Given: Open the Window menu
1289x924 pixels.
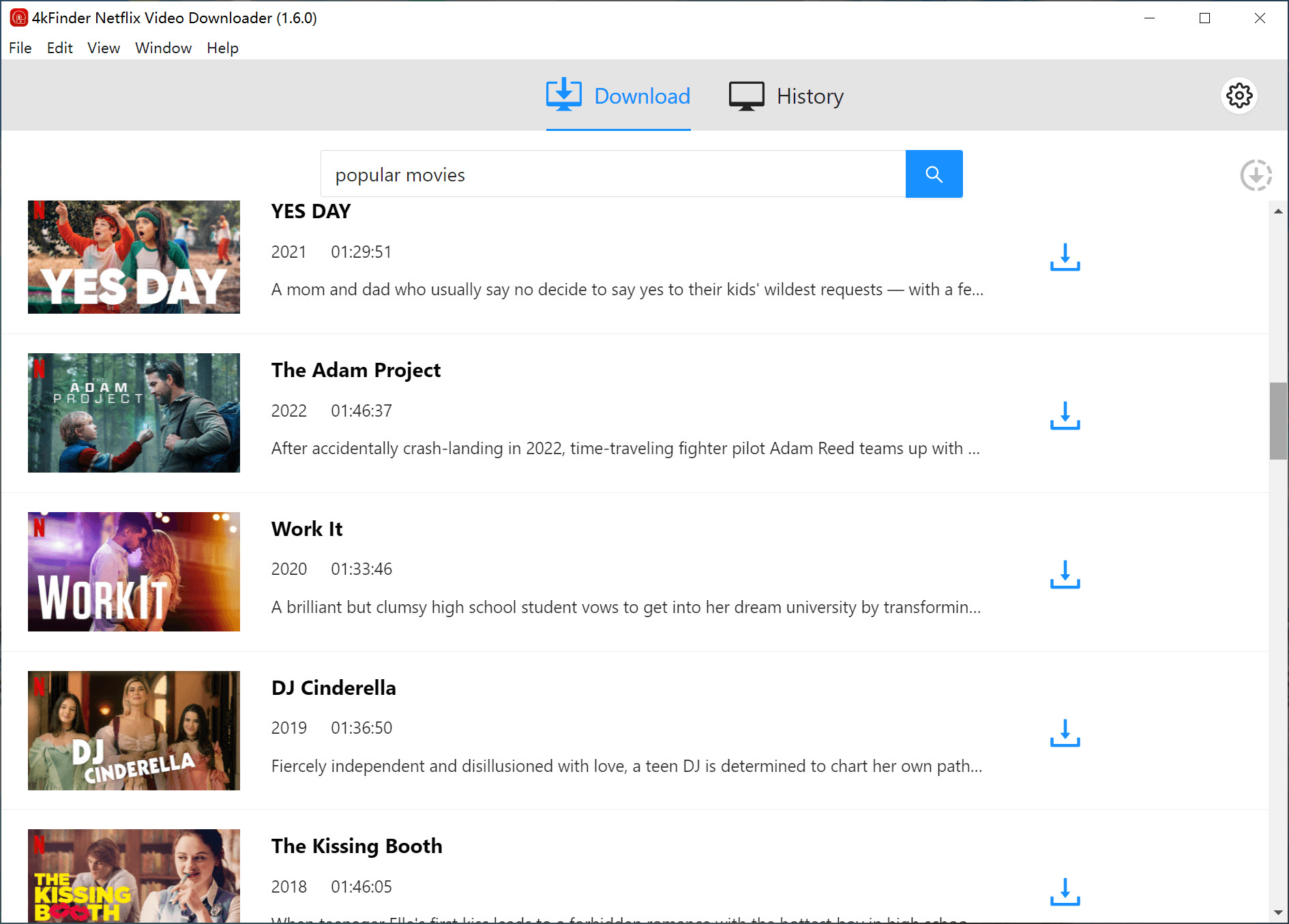Looking at the screenshot, I should pyautogui.click(x=164, y=48).
